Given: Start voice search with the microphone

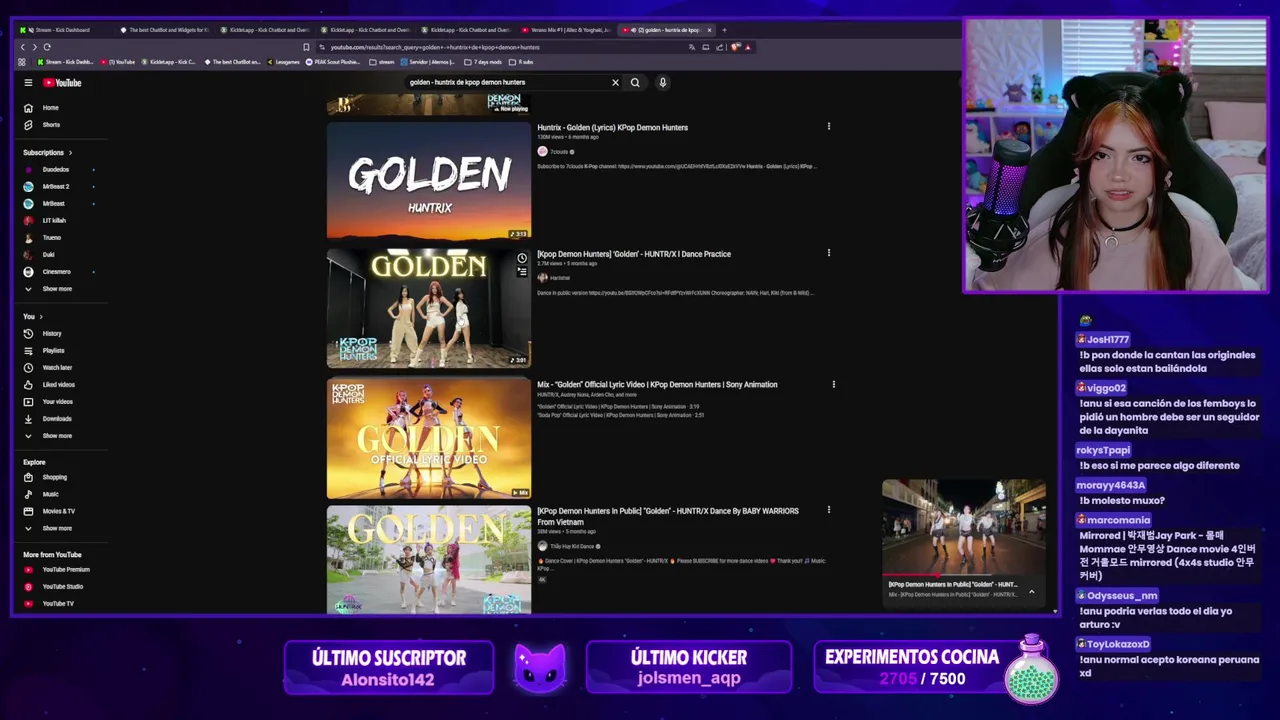Looking at the screenshot, I should (x=662, y=83).
